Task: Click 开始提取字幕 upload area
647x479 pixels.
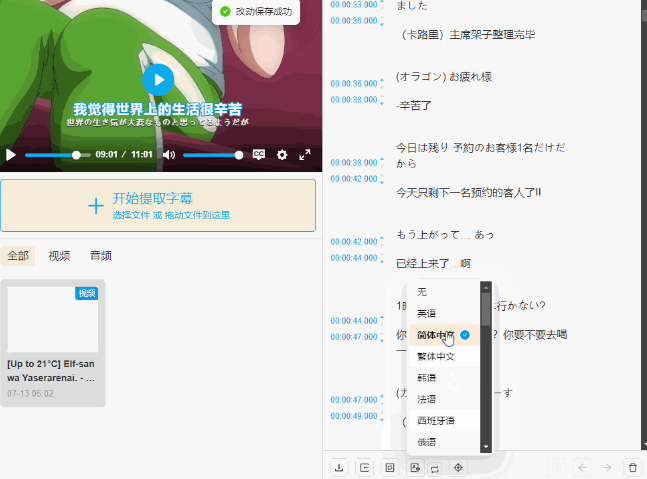Action: 158,205
